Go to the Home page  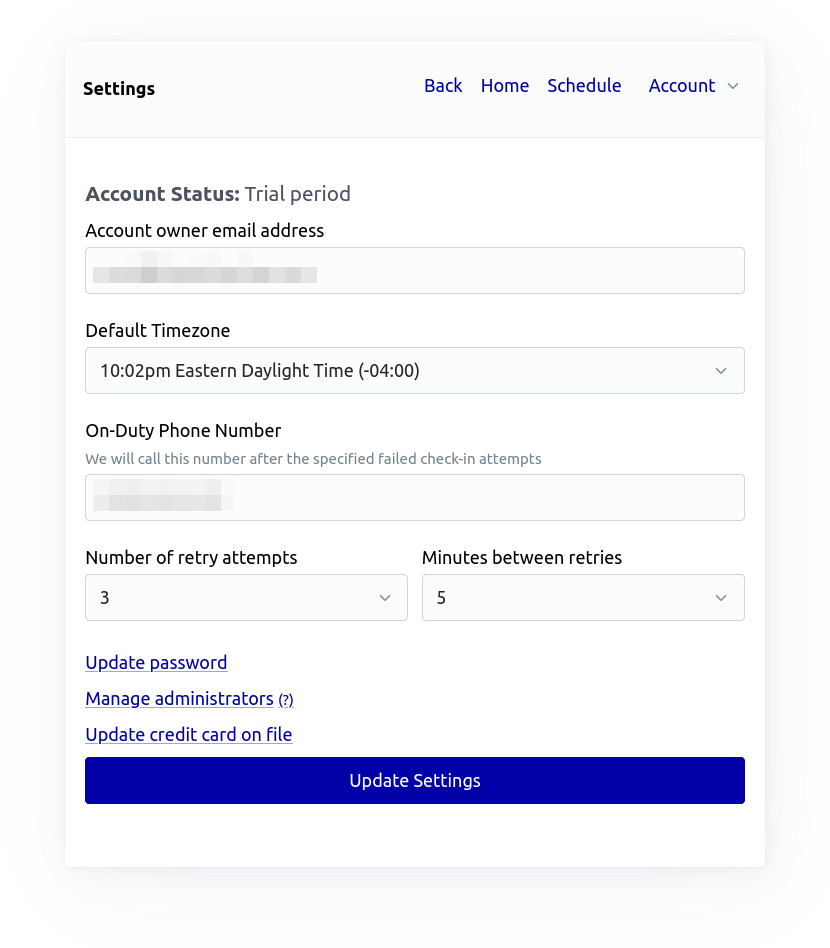point(505,86)
